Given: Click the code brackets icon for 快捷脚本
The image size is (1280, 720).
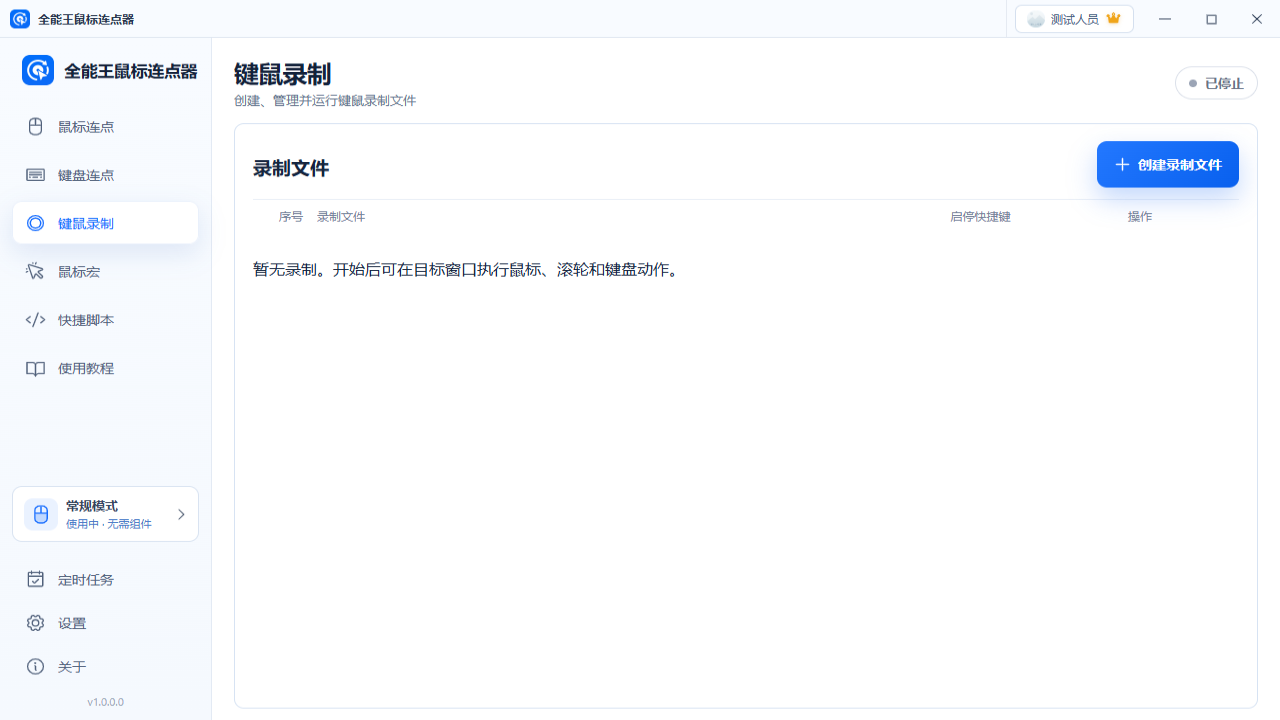Looking at the screenshot, I should coord(35,320).
